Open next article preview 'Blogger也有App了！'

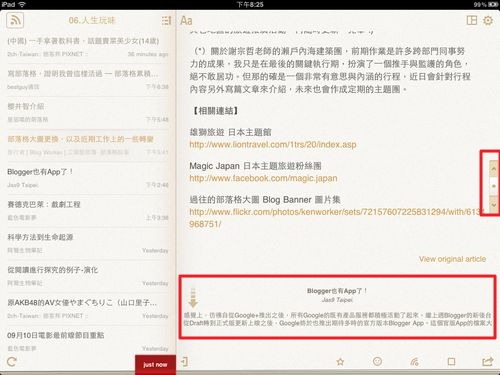click(x=337, y=307)
